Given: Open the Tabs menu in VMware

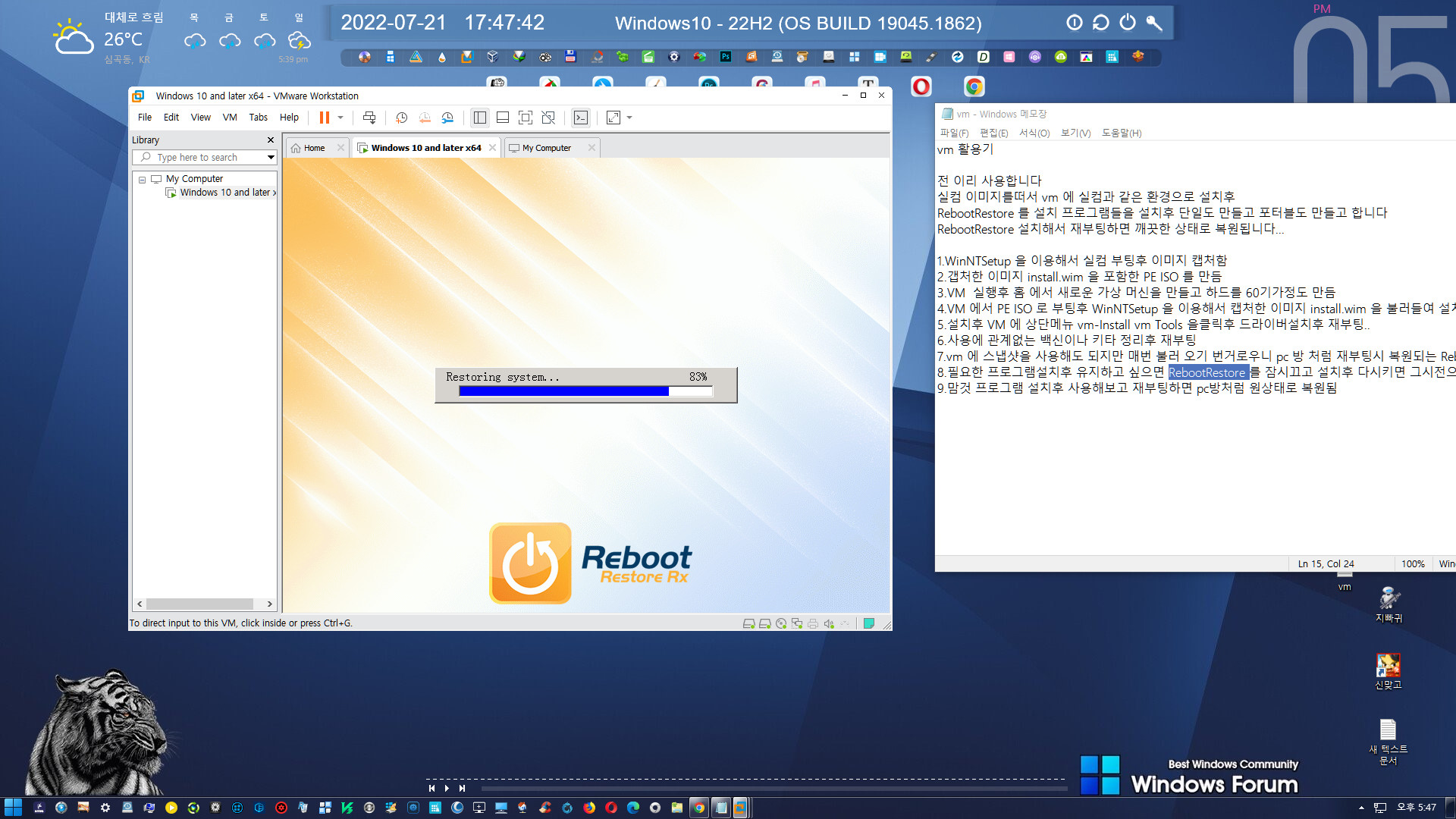Looking at the screenshot, I should coord(259,118).
